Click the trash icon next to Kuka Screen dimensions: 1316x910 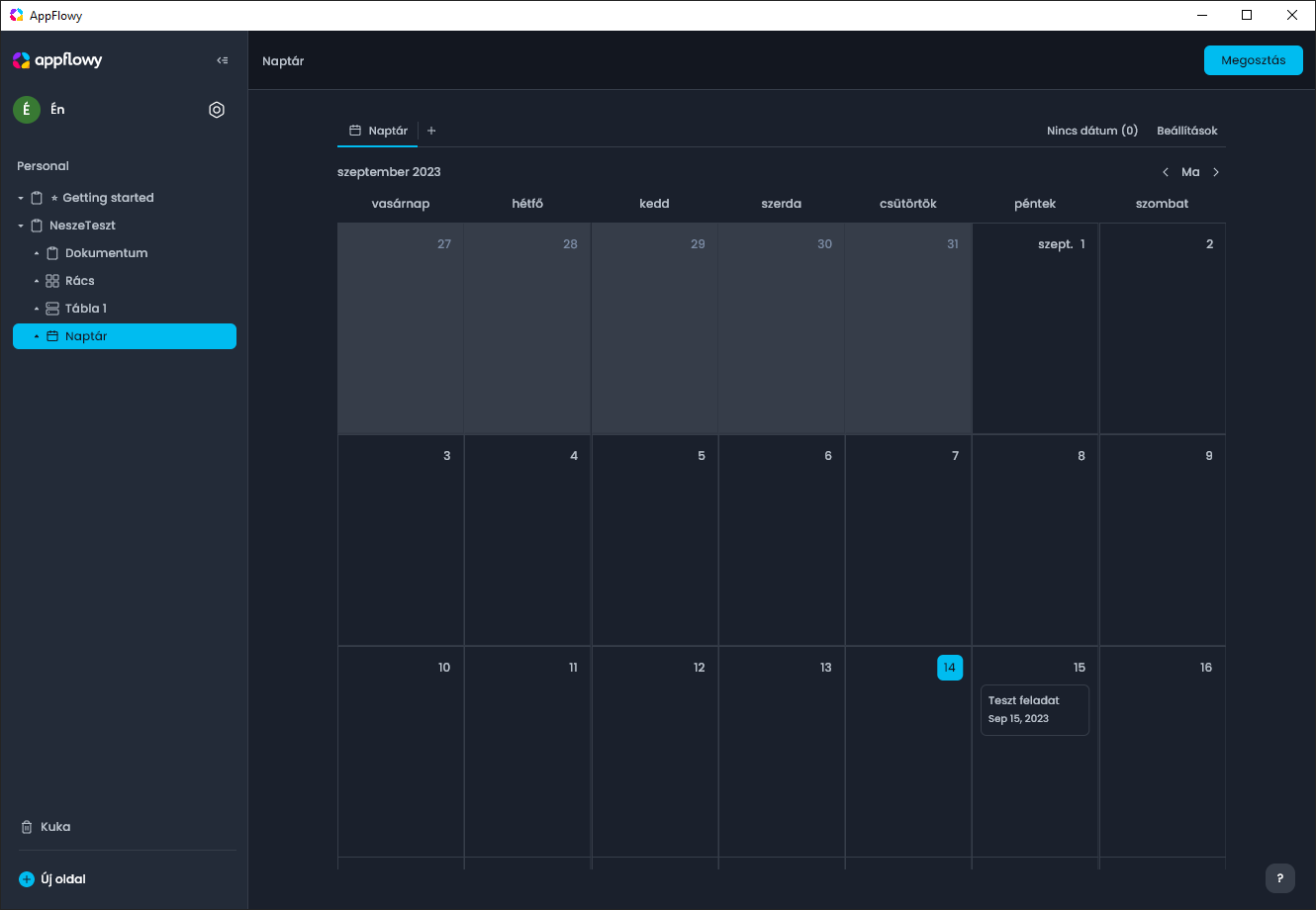27,827
